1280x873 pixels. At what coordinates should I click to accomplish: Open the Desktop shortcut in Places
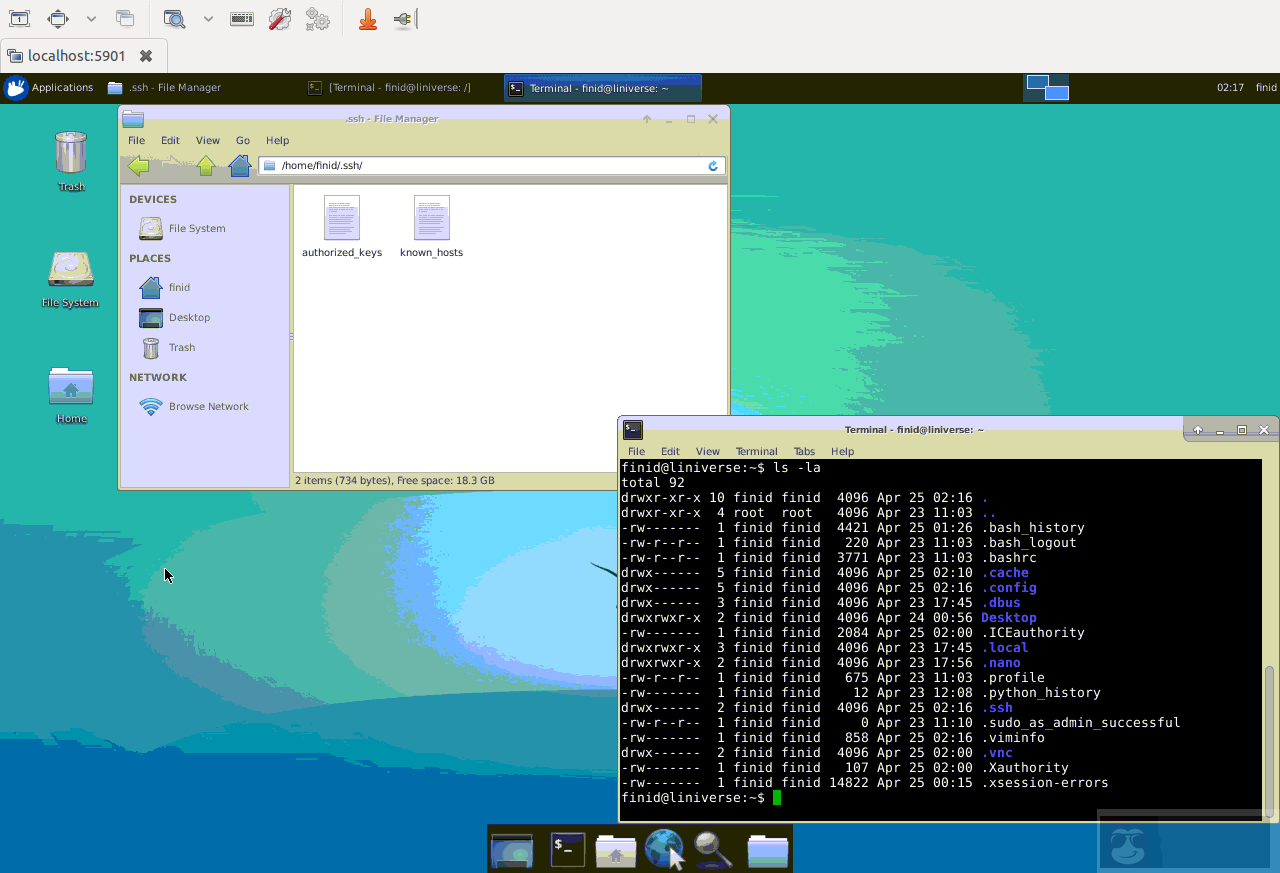click(187, 317)
